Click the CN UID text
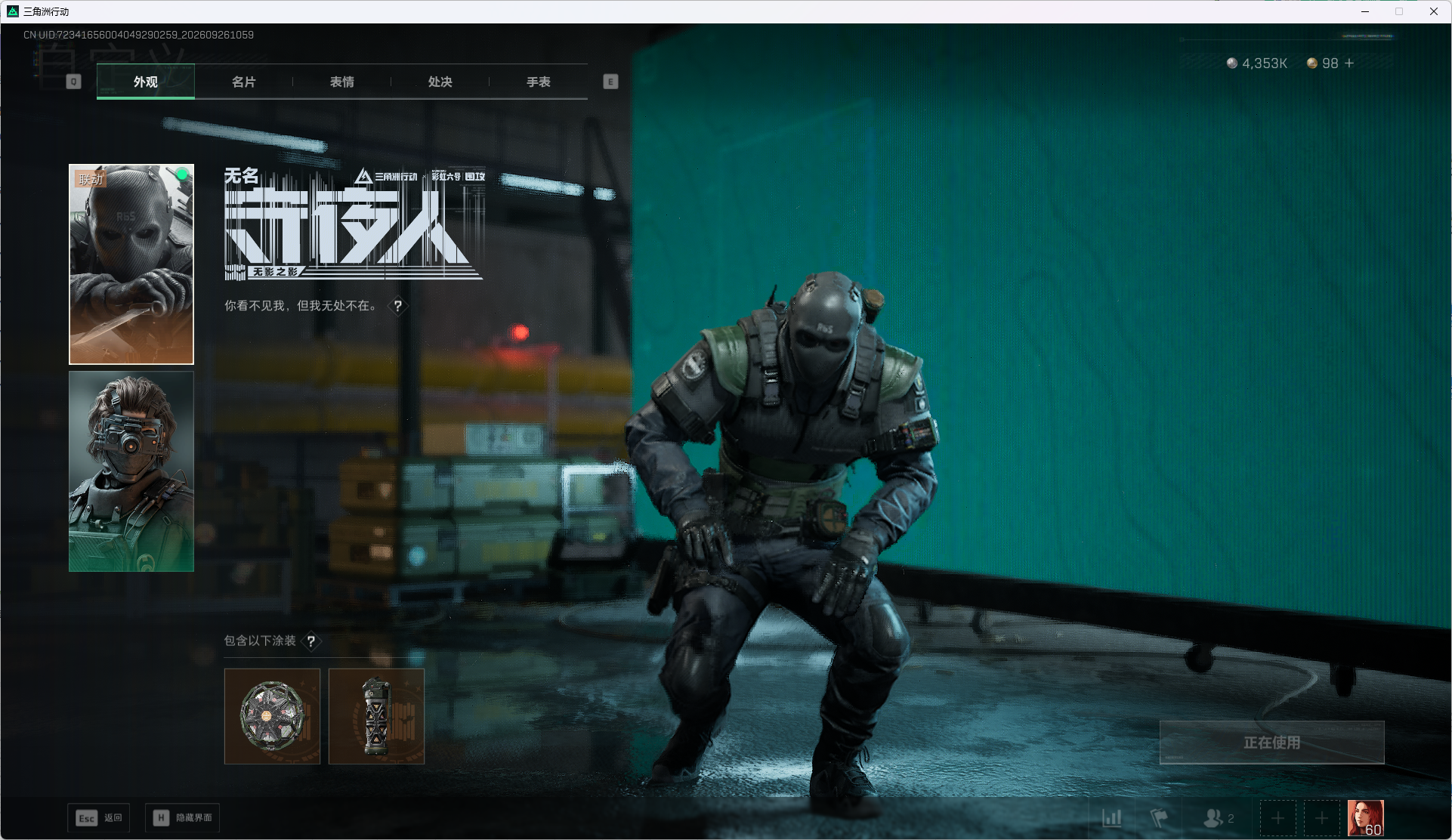The image size is (1452, 840). pos(138,35)
